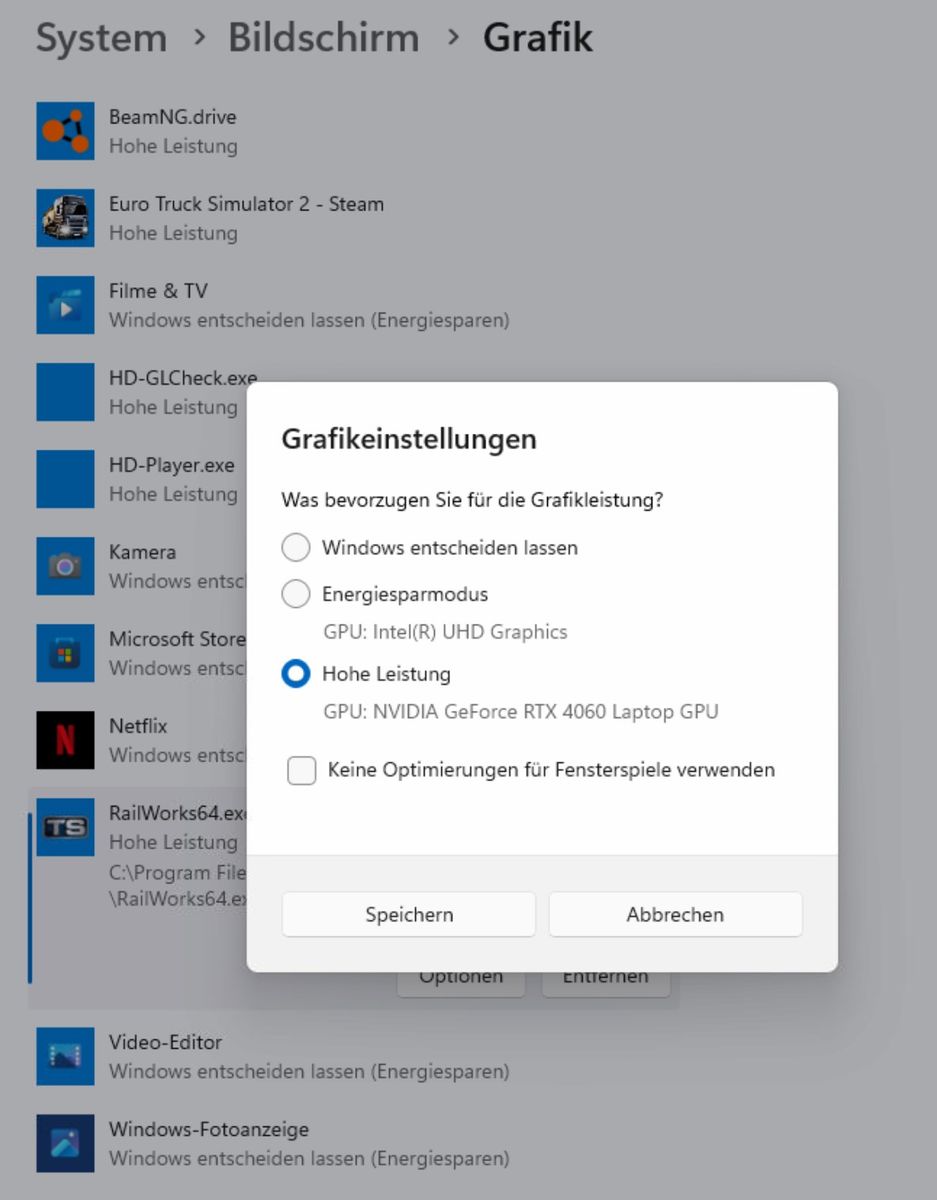Viewport: 937px width, 1200px height.
Task: Click the BeamNG.drive app icon
Action: [x=65, y=131]
